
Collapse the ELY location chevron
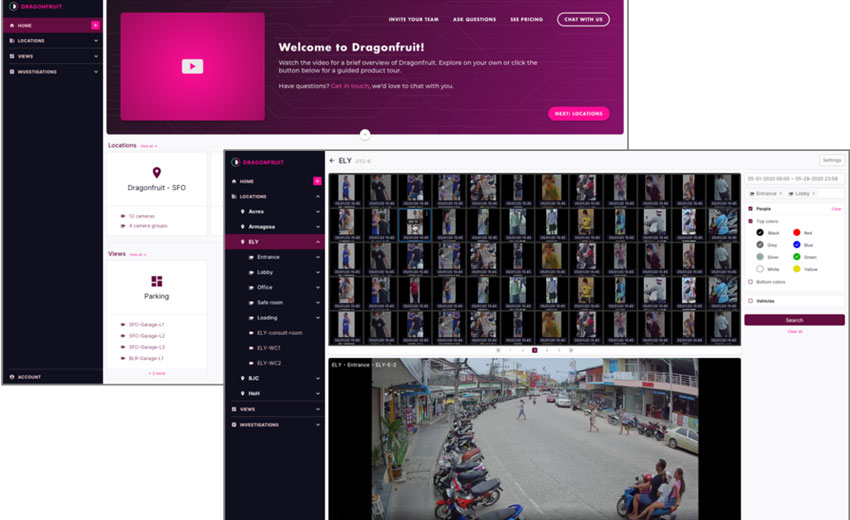[318, 242]
